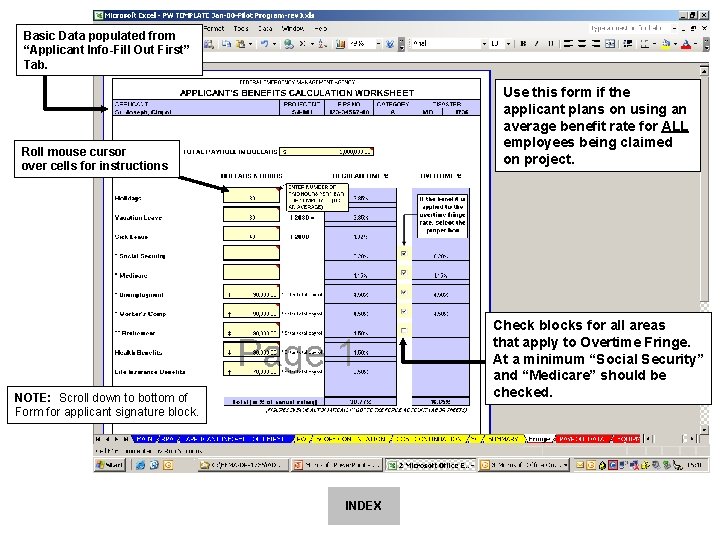Screen dimensions: 720x540
Task: Click the Print Preview toolbar icon
Action: tap(209, 44)
